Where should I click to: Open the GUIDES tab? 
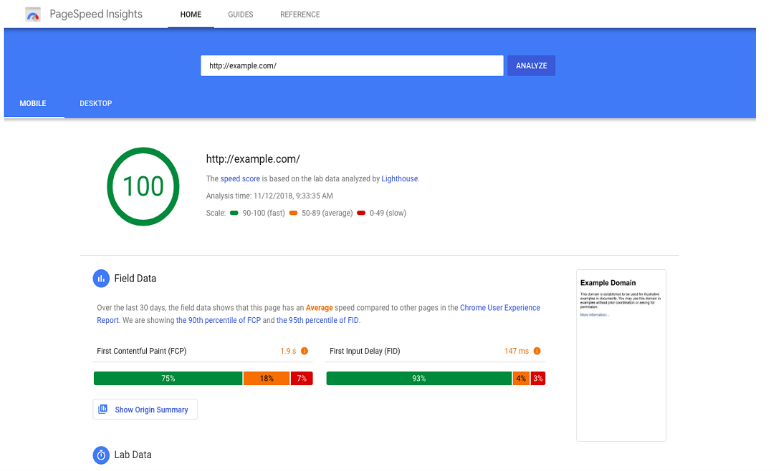(x=240, y=14)
